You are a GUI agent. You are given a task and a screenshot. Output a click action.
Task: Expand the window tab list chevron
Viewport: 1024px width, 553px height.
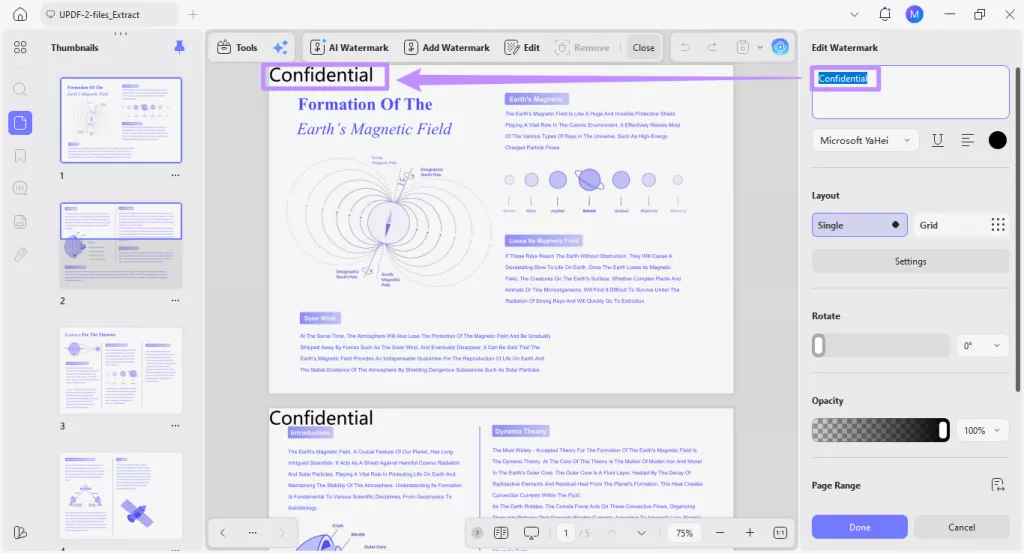click(854, 14)
